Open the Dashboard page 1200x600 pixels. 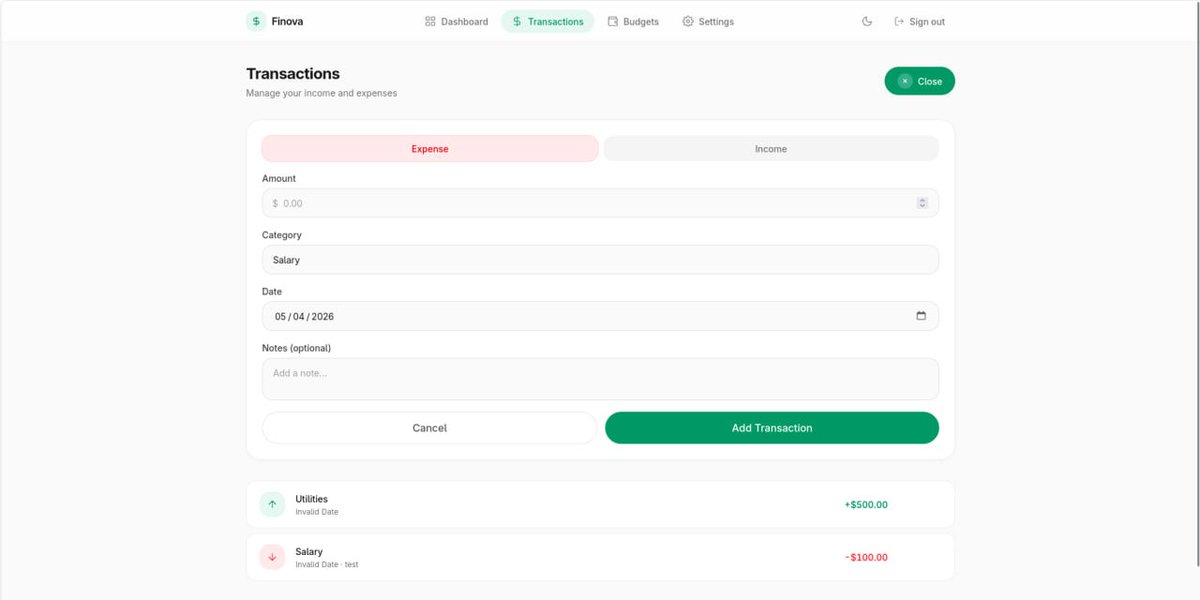coord(456,21)
